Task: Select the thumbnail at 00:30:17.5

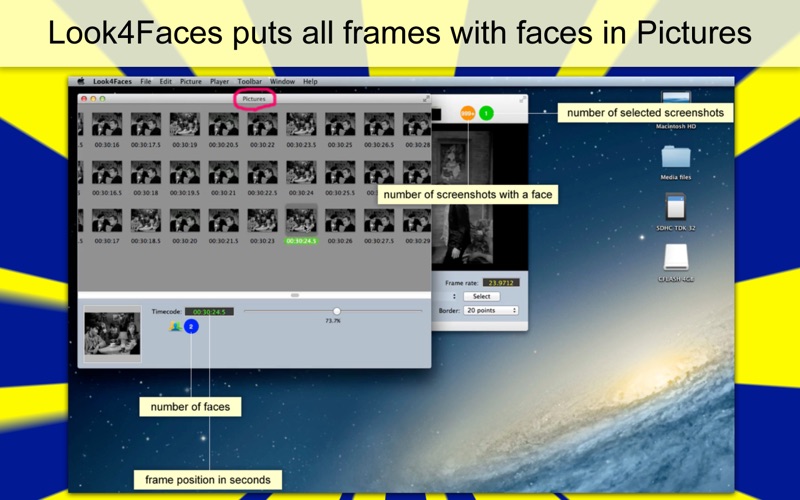Action: click(x=145, y=124)
